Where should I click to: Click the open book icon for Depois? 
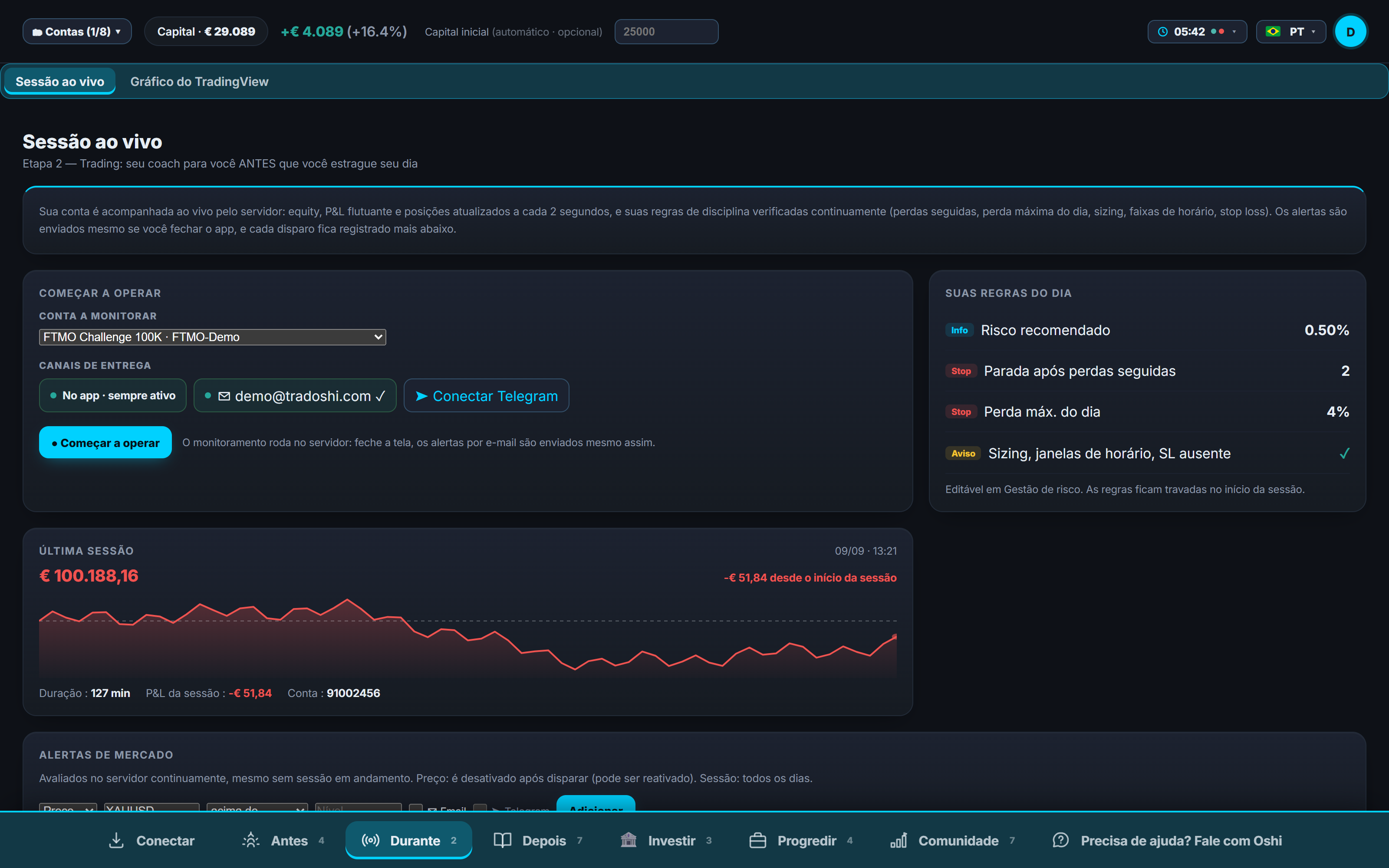502,841
